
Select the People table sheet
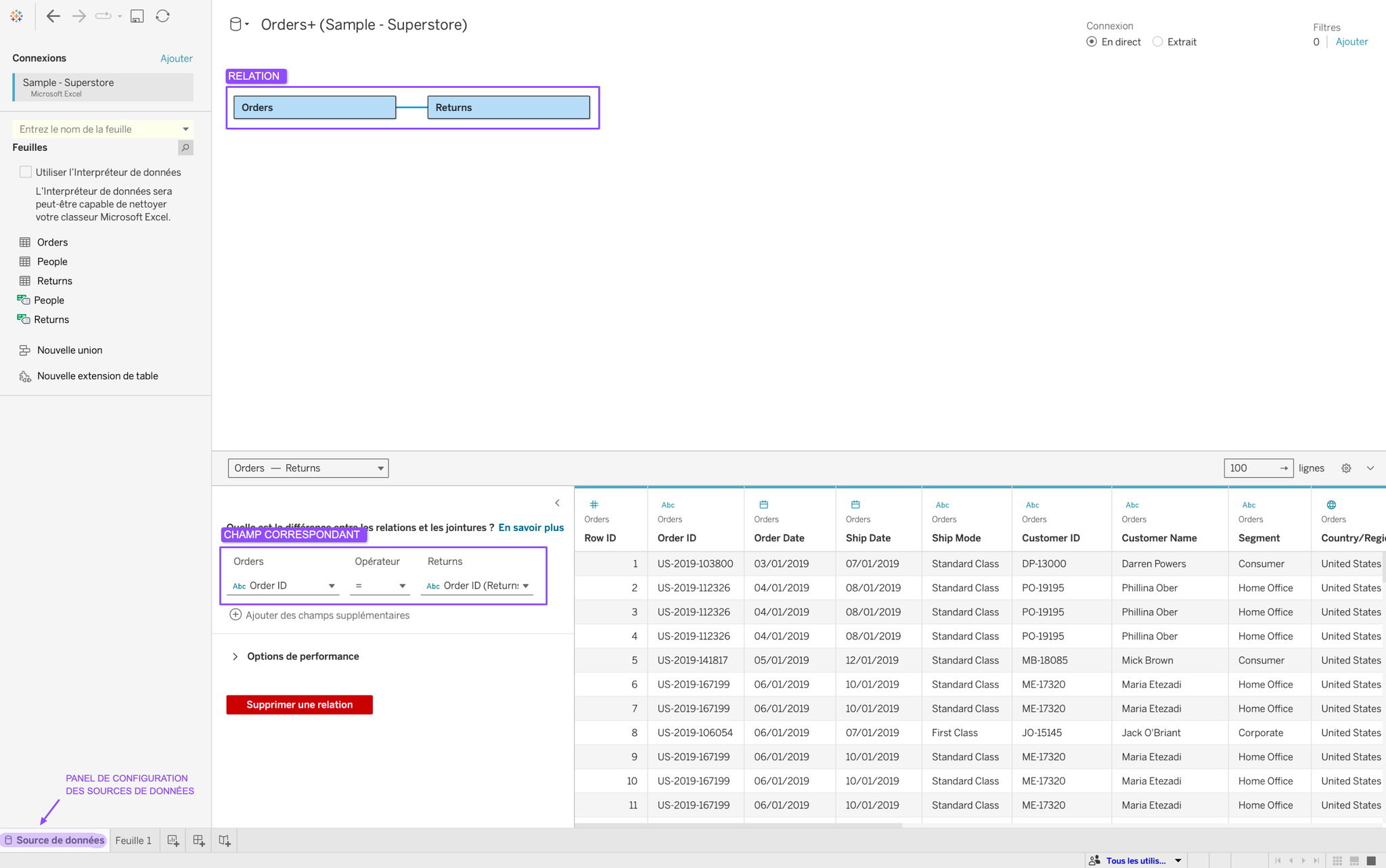[52, 262]
